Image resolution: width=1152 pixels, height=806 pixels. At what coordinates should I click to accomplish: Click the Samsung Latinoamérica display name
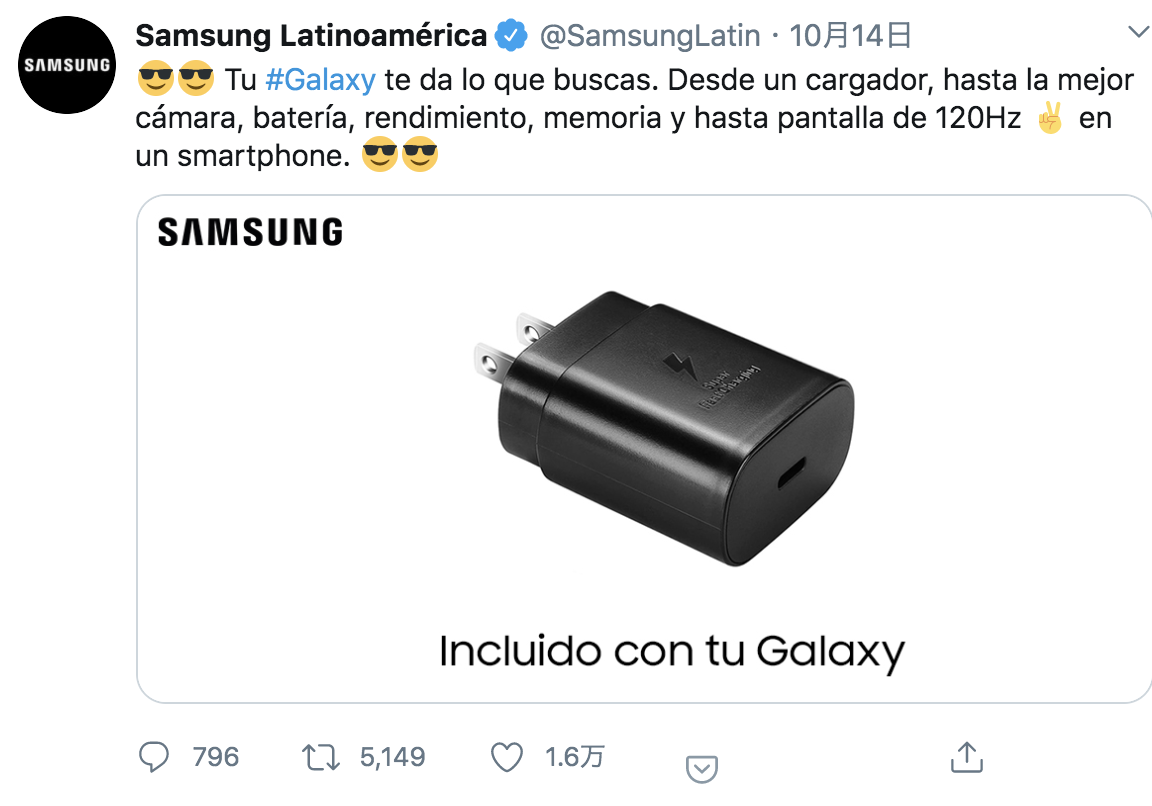pos(311,35)
